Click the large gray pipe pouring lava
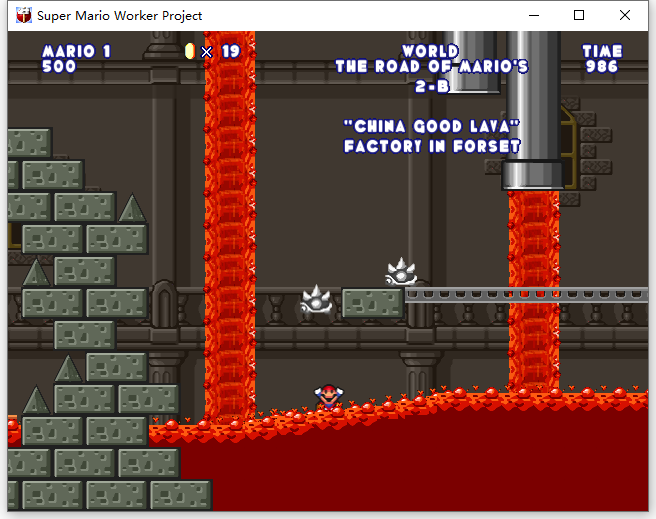Image resolution: width=656 pixels, height=519 pixels. click(533, 111)
